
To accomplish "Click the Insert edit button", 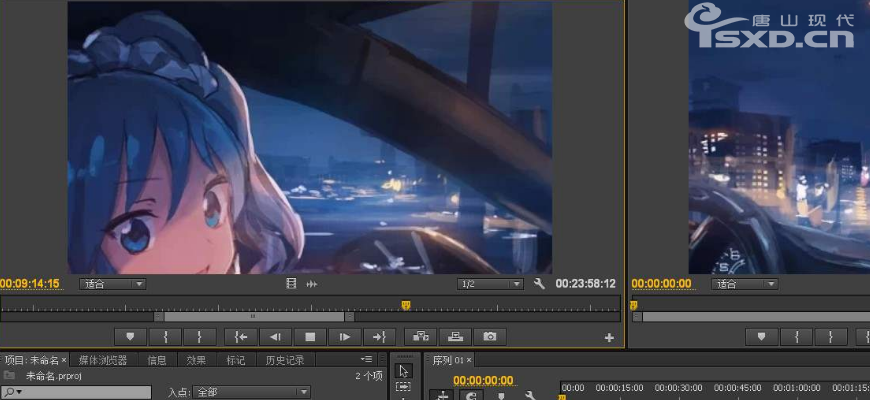I will (x=421, y=336).
